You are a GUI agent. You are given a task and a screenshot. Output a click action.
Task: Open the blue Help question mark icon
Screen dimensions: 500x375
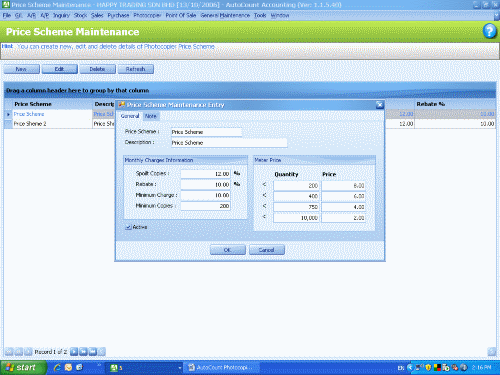pyautogui.click(x=489, y=31)
